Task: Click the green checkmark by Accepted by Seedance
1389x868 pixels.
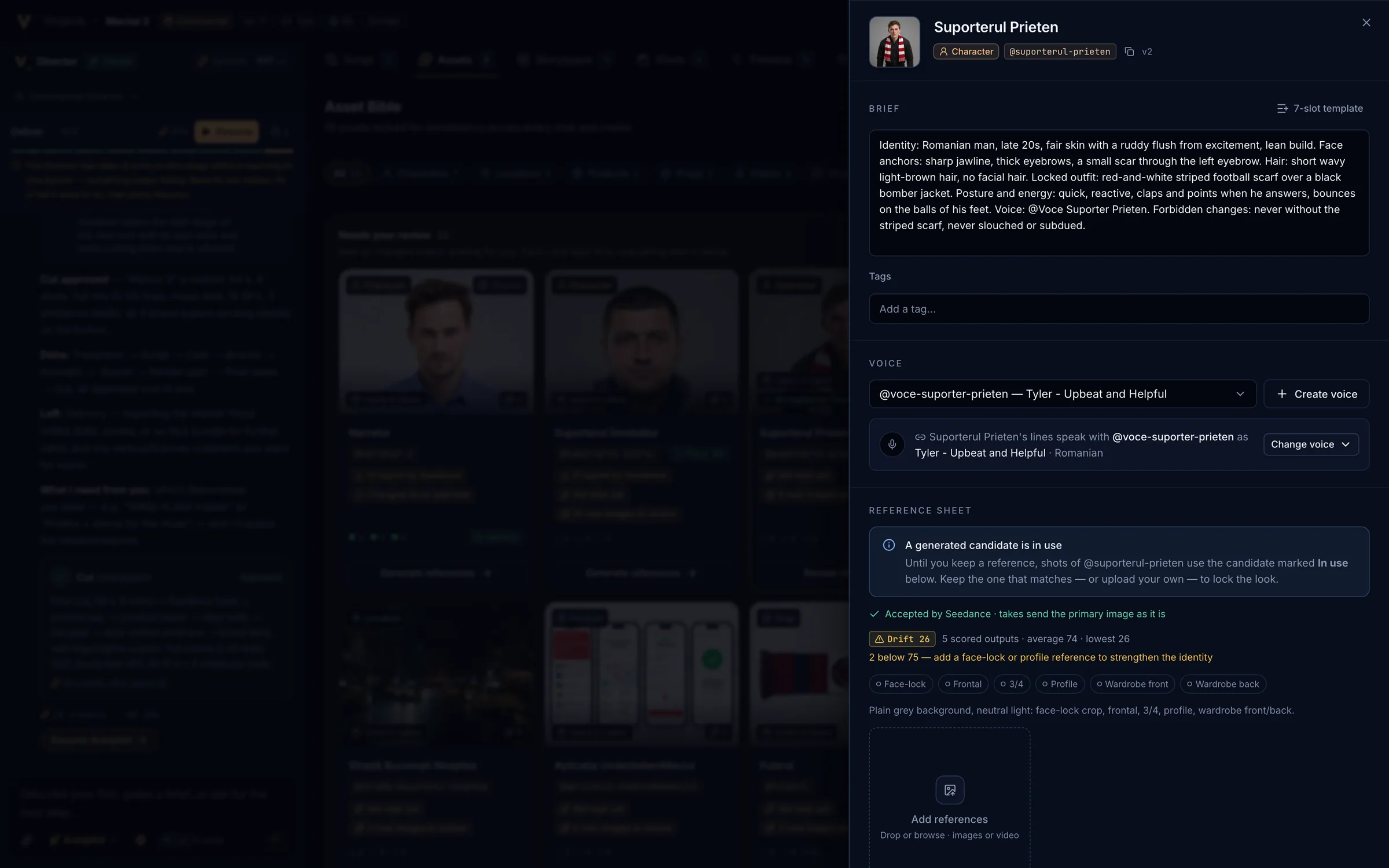Action: point(874,614)
